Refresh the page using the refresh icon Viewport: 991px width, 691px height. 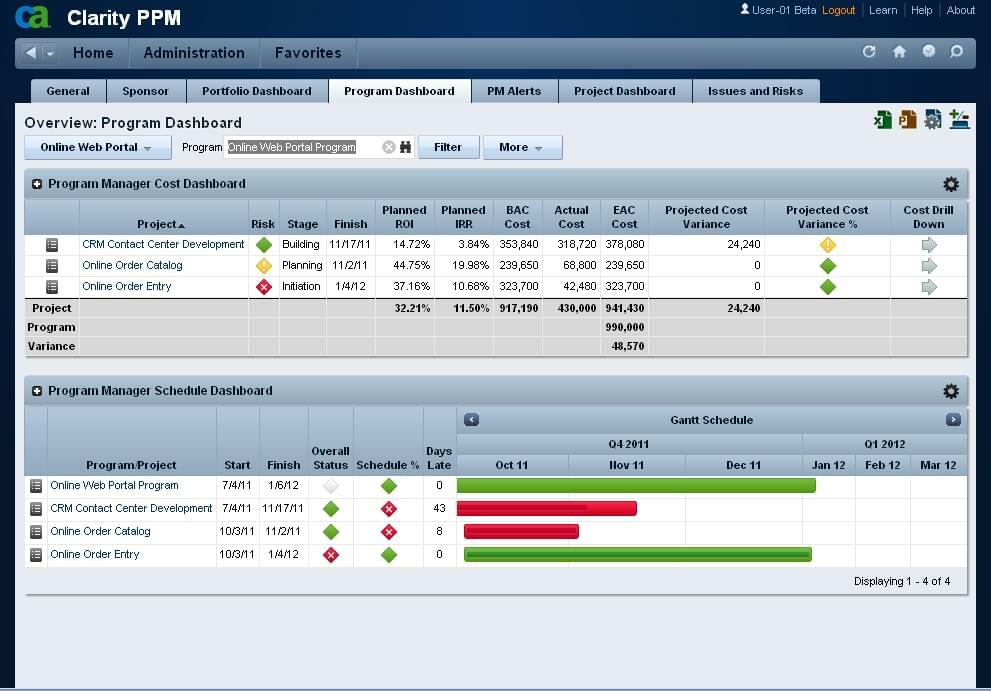tap(869, 51)
